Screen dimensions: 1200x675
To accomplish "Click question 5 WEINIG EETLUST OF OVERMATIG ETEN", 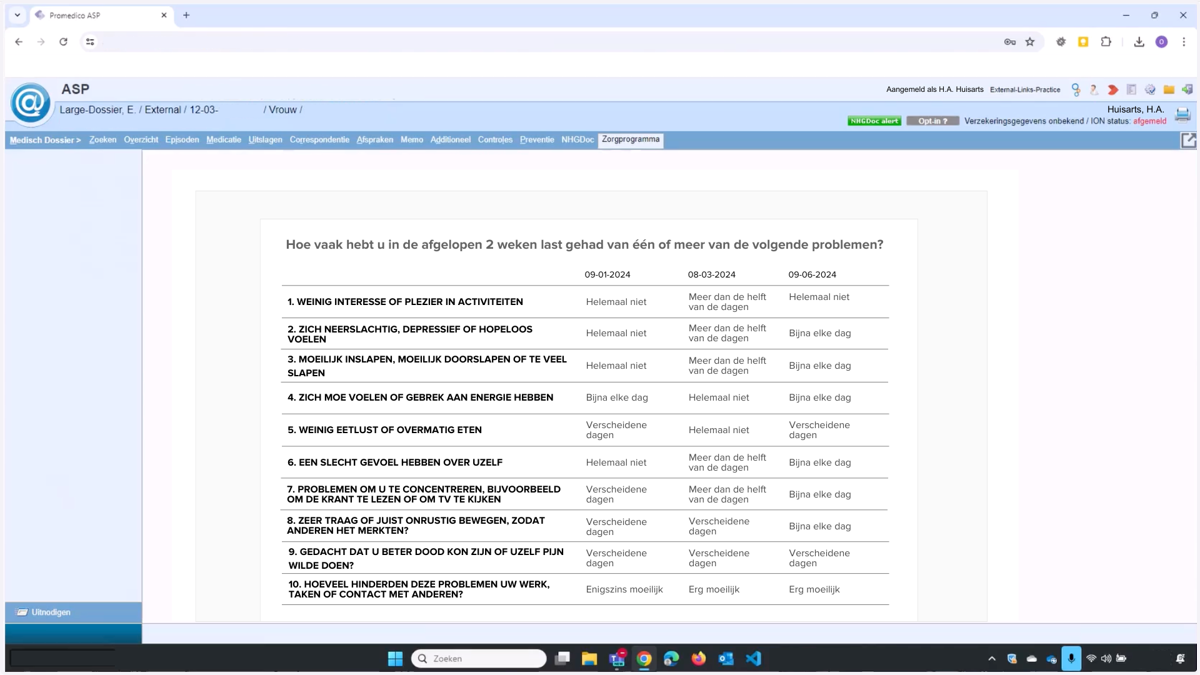I will pos(384,430).
